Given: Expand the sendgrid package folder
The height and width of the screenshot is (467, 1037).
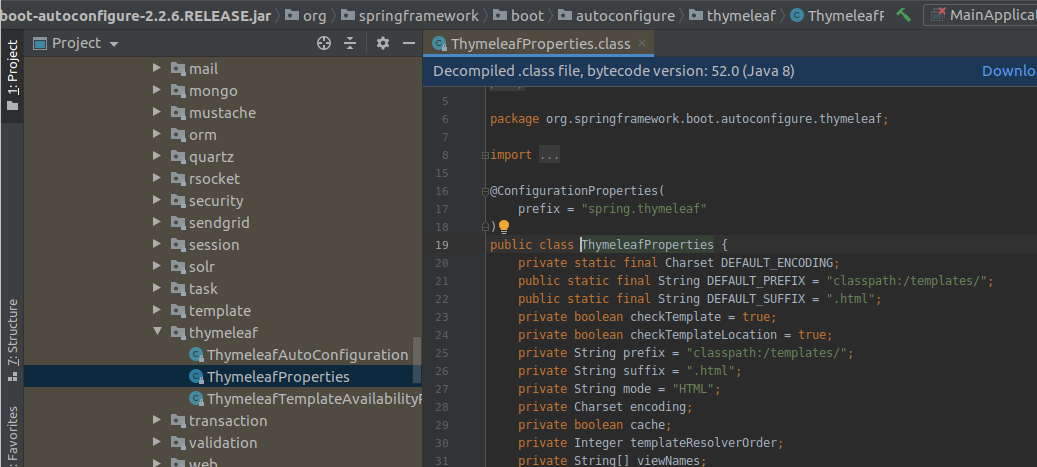Looking at the screenshot, I should pyautogui.click(x=157, y=222).
